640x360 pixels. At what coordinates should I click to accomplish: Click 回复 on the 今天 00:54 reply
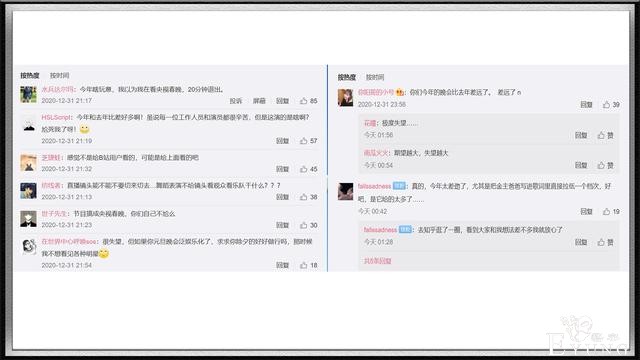pyautogui.click(x=581, y=165)
